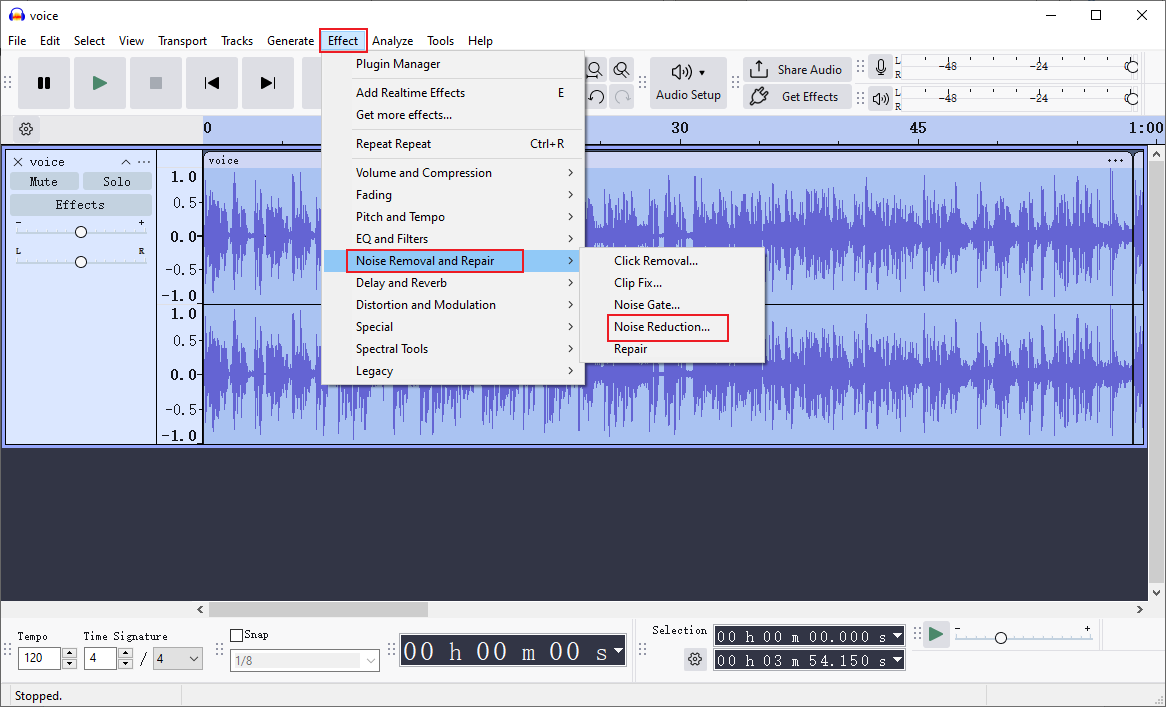This screenshot has height=707, width=1166.
Task: Click the microphone recording meter icon
Action: (x=881, y=67)
